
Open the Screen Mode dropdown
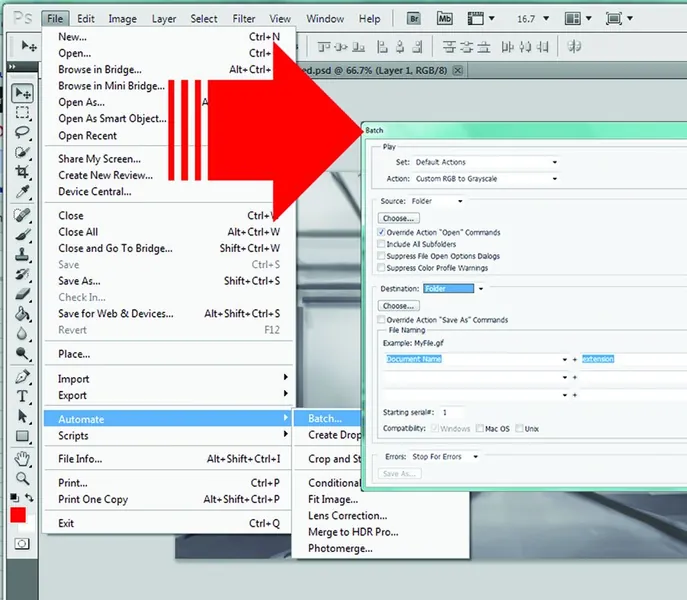click(x=619, y=18)
